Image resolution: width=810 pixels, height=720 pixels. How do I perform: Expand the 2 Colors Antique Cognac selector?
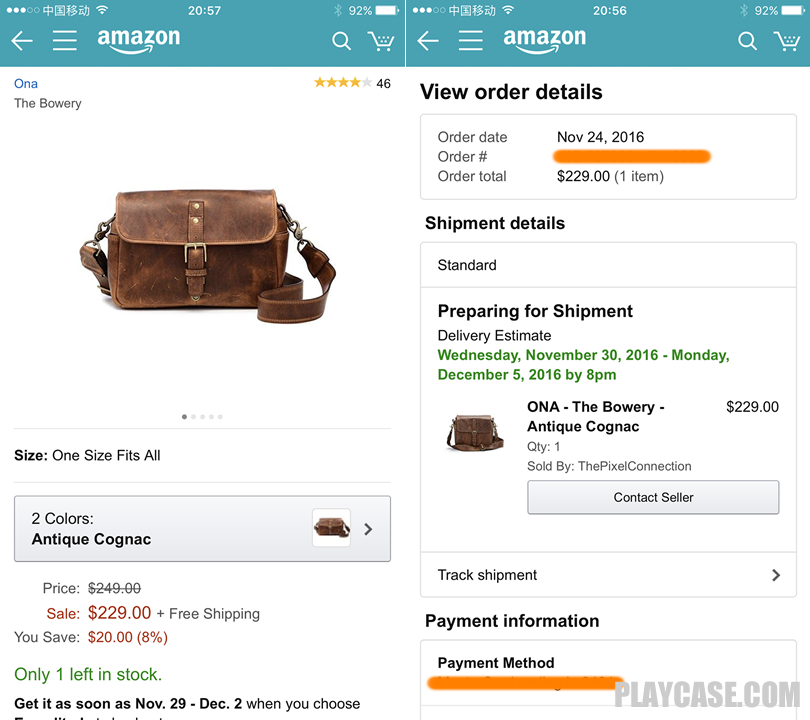202,528
